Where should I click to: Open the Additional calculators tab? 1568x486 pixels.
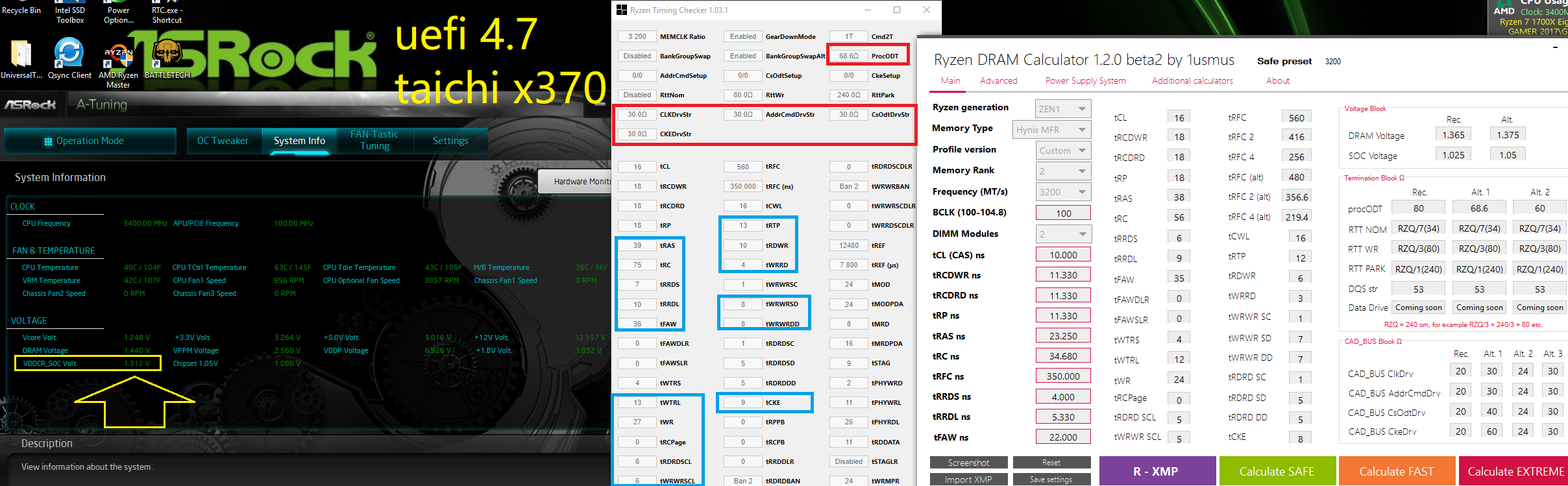point(1192,80)
